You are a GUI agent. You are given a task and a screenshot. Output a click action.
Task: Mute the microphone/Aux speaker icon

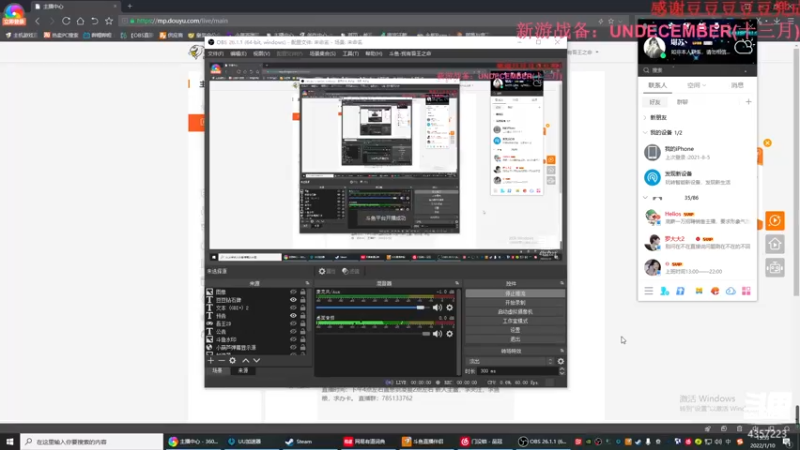(x=437, y=308)
